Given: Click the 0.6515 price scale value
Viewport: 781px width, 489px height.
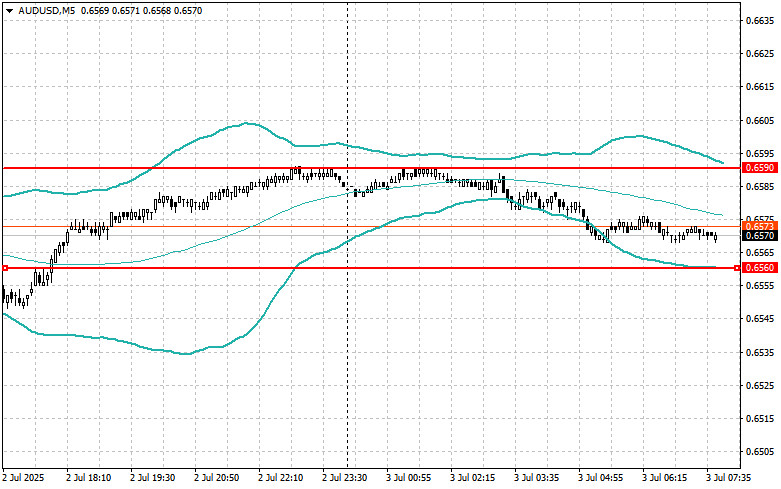Looking at the screenshot, I should [x=760, y=419].
